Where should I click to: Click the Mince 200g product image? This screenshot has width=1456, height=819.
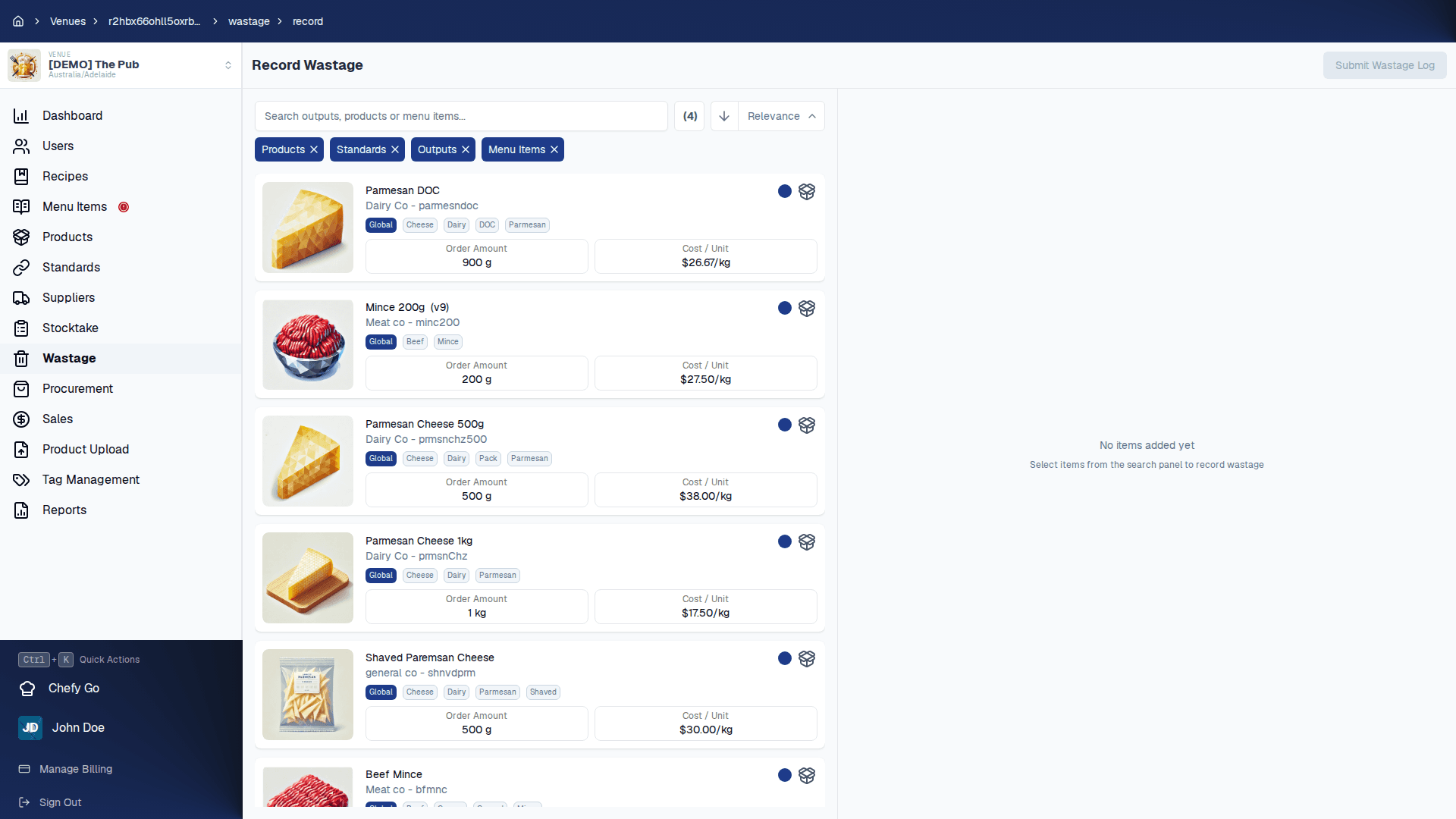coord(308,344)
